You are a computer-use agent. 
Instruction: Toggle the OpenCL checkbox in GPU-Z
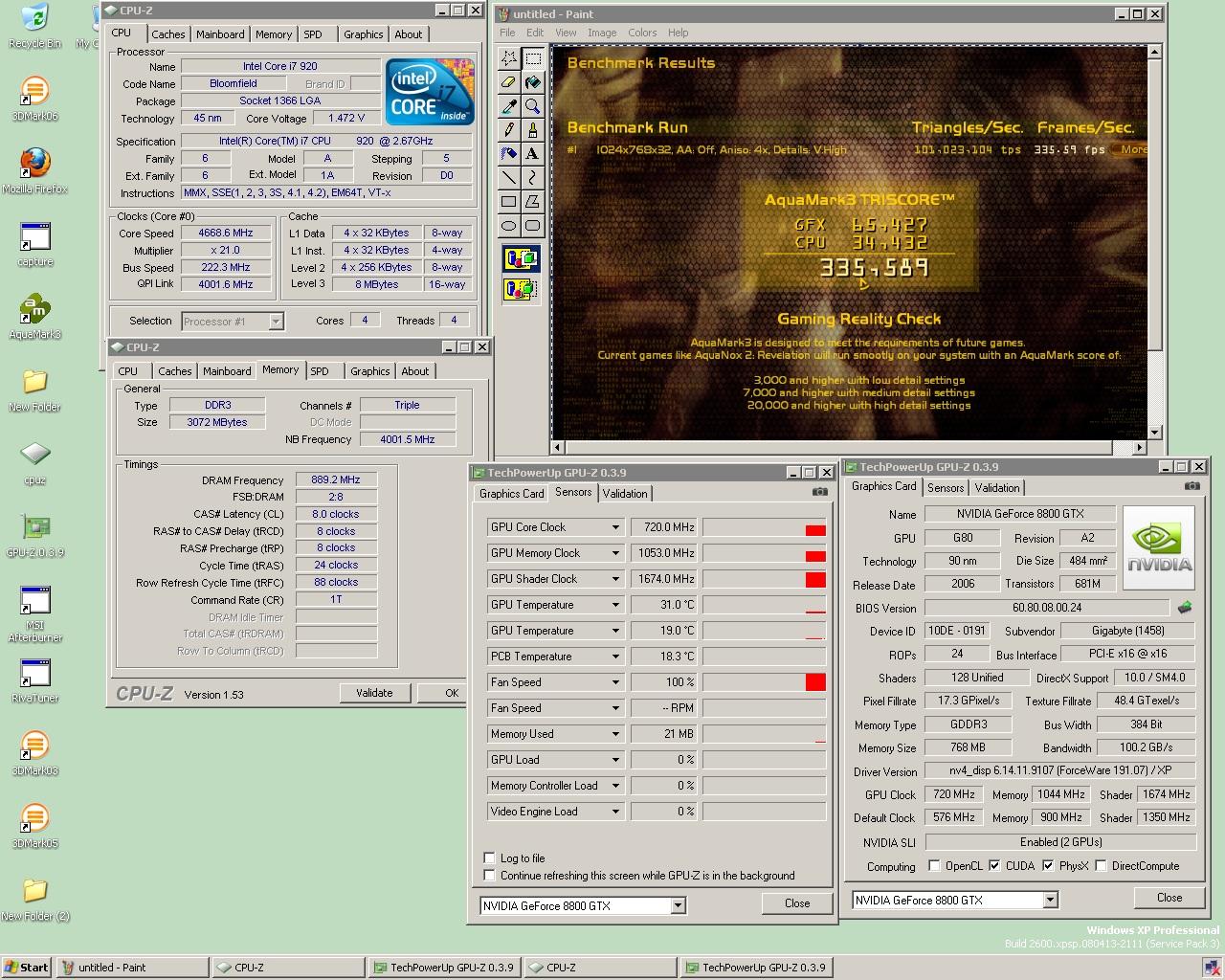[x=934, y=866]
